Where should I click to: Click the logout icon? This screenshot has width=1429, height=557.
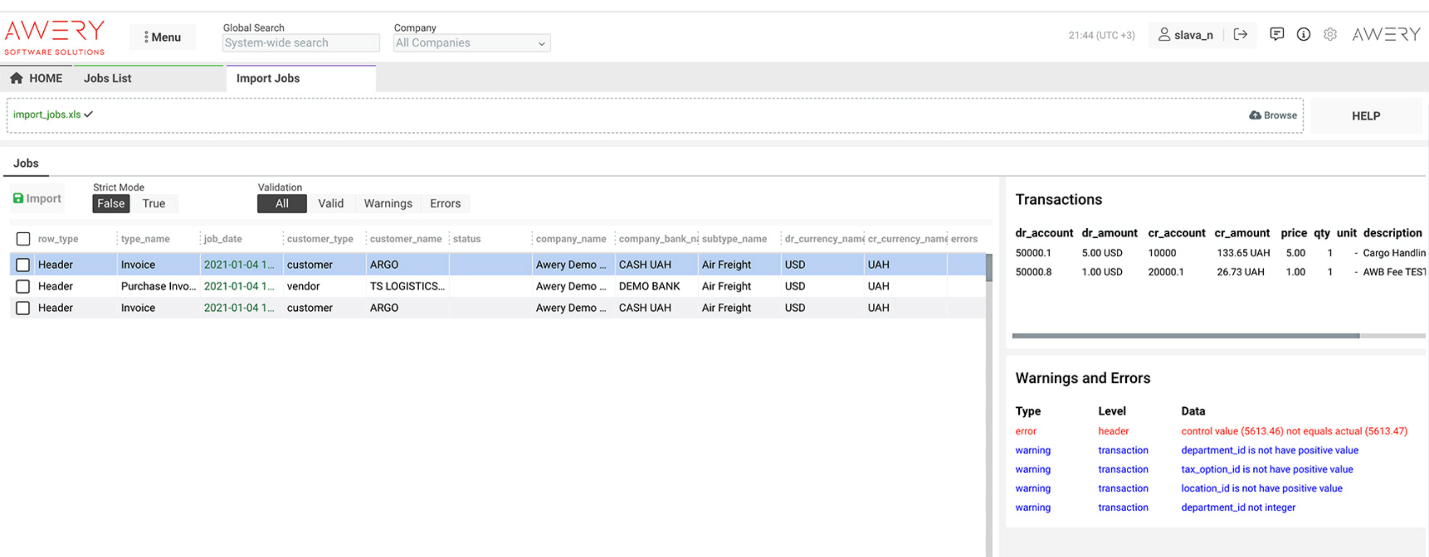[1241, 34]
